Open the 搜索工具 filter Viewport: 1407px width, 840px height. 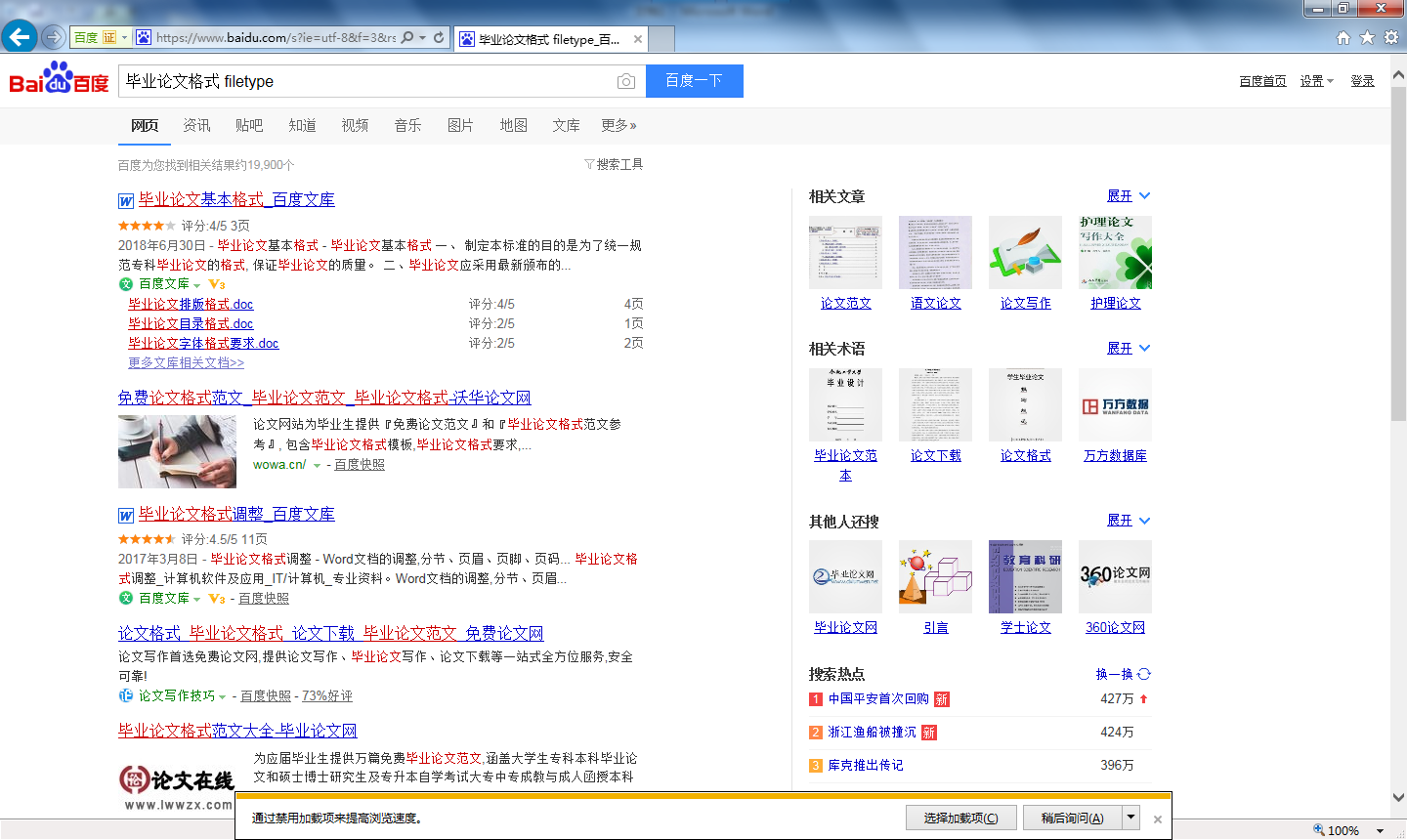click(x=614, y=164)
